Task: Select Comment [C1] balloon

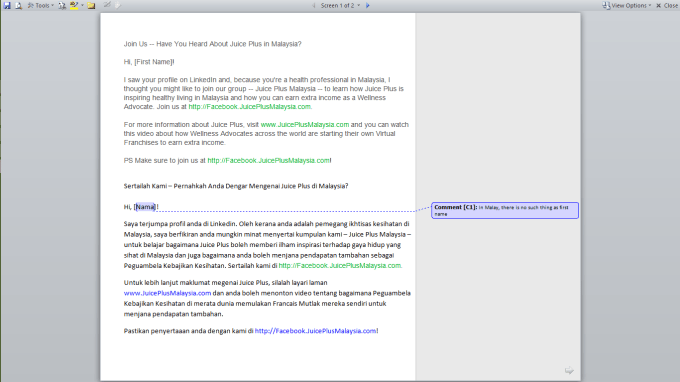Action: click(505, 210)
